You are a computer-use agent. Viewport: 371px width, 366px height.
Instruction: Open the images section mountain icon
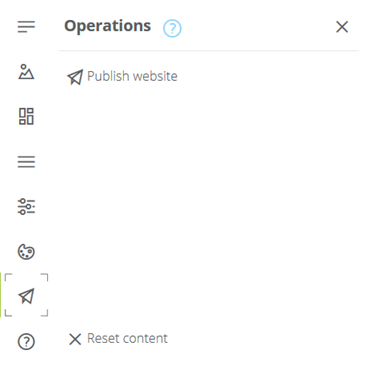26,72
